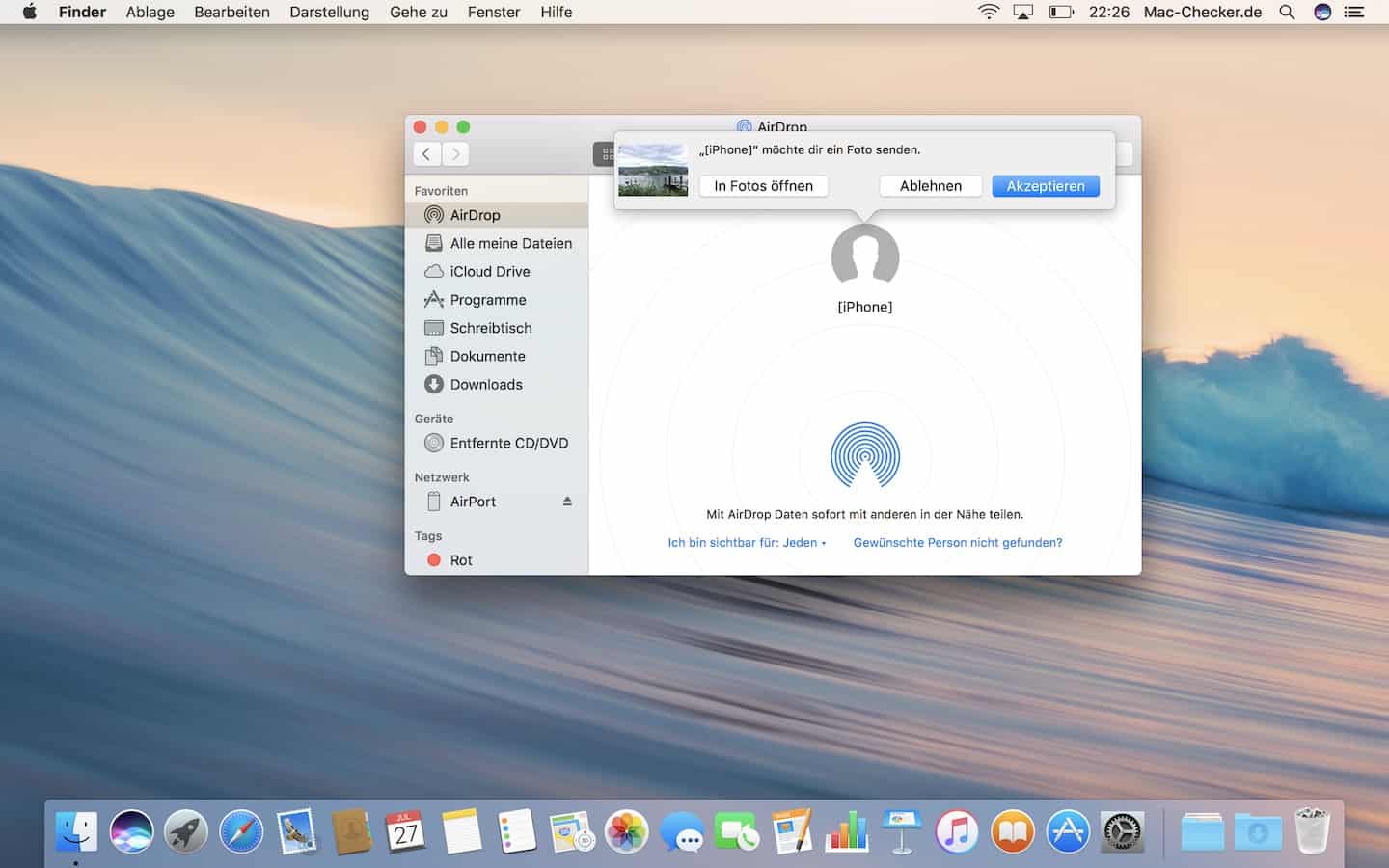Open Dokumente in the sidebar

point(497,356)
